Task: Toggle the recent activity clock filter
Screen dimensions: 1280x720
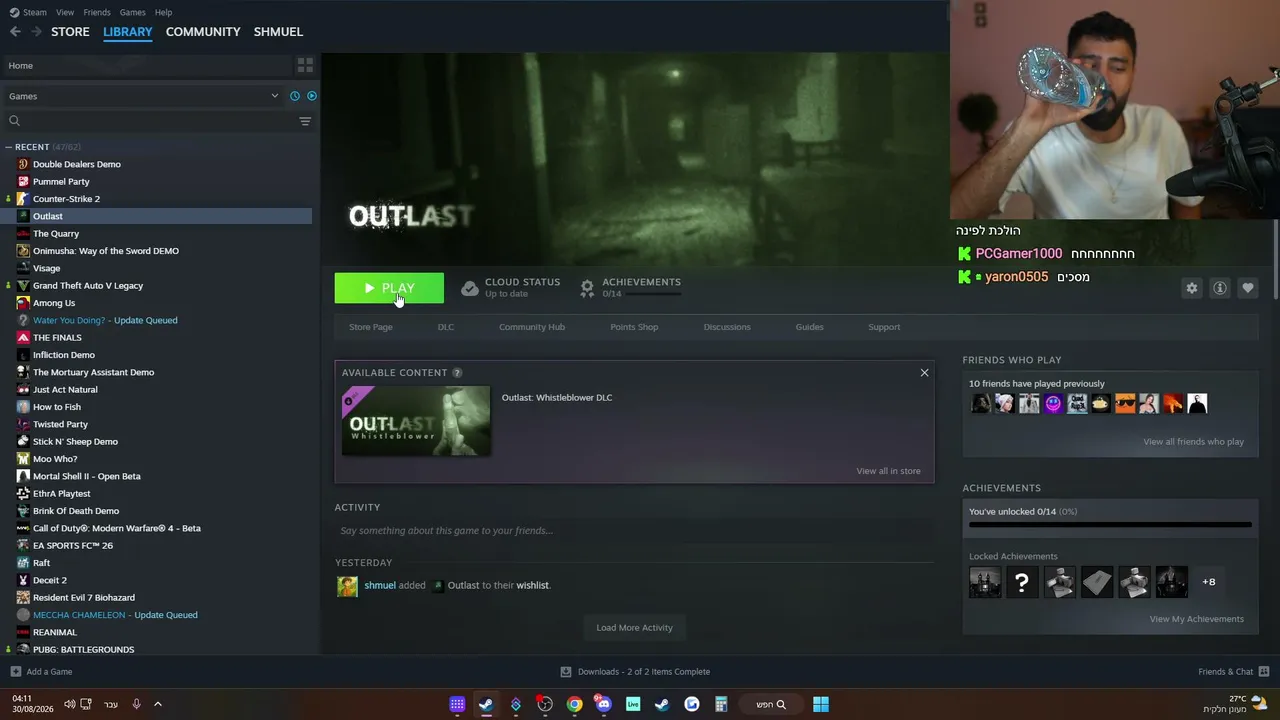Action: (x=295, y=96)
